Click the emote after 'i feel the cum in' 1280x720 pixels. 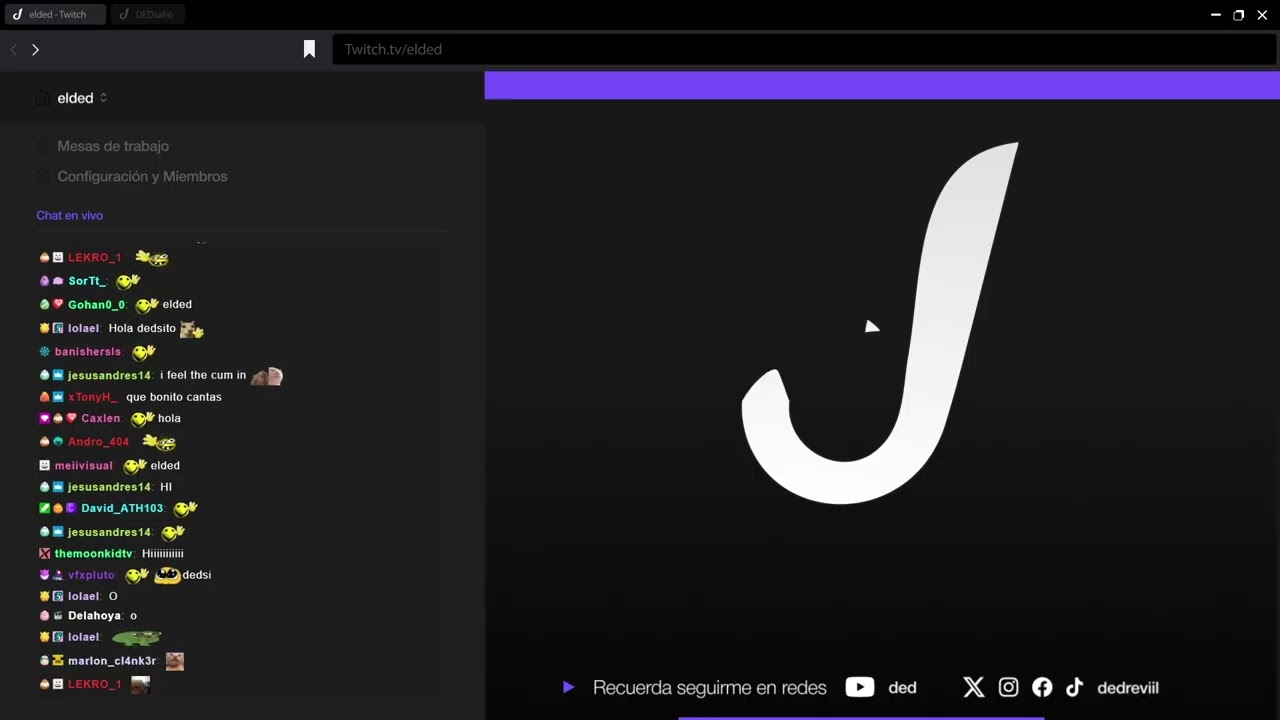click(x=266, y=376)
